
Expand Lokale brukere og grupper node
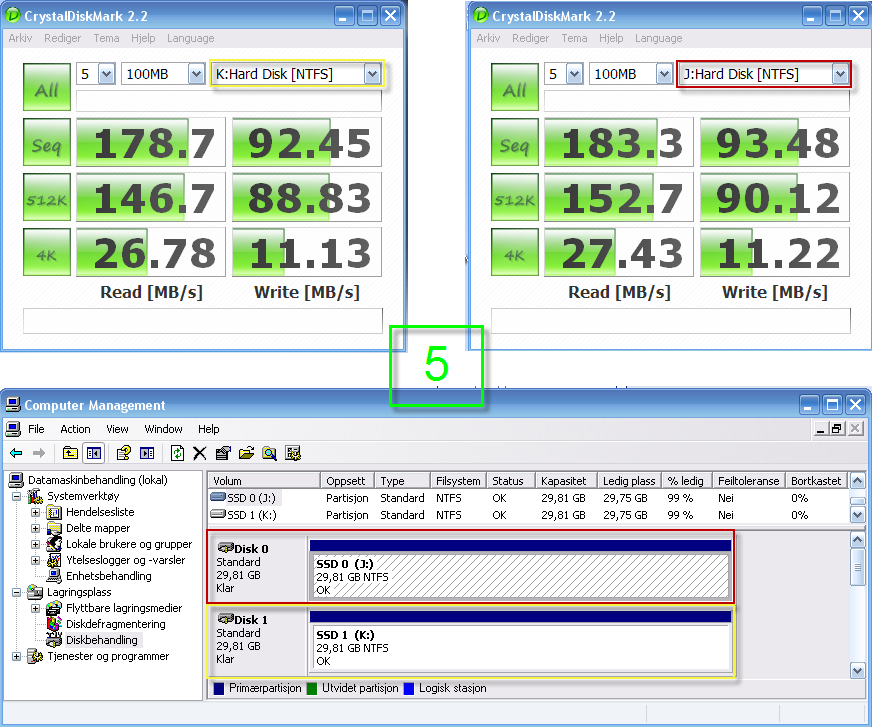[x=36, y=544]
